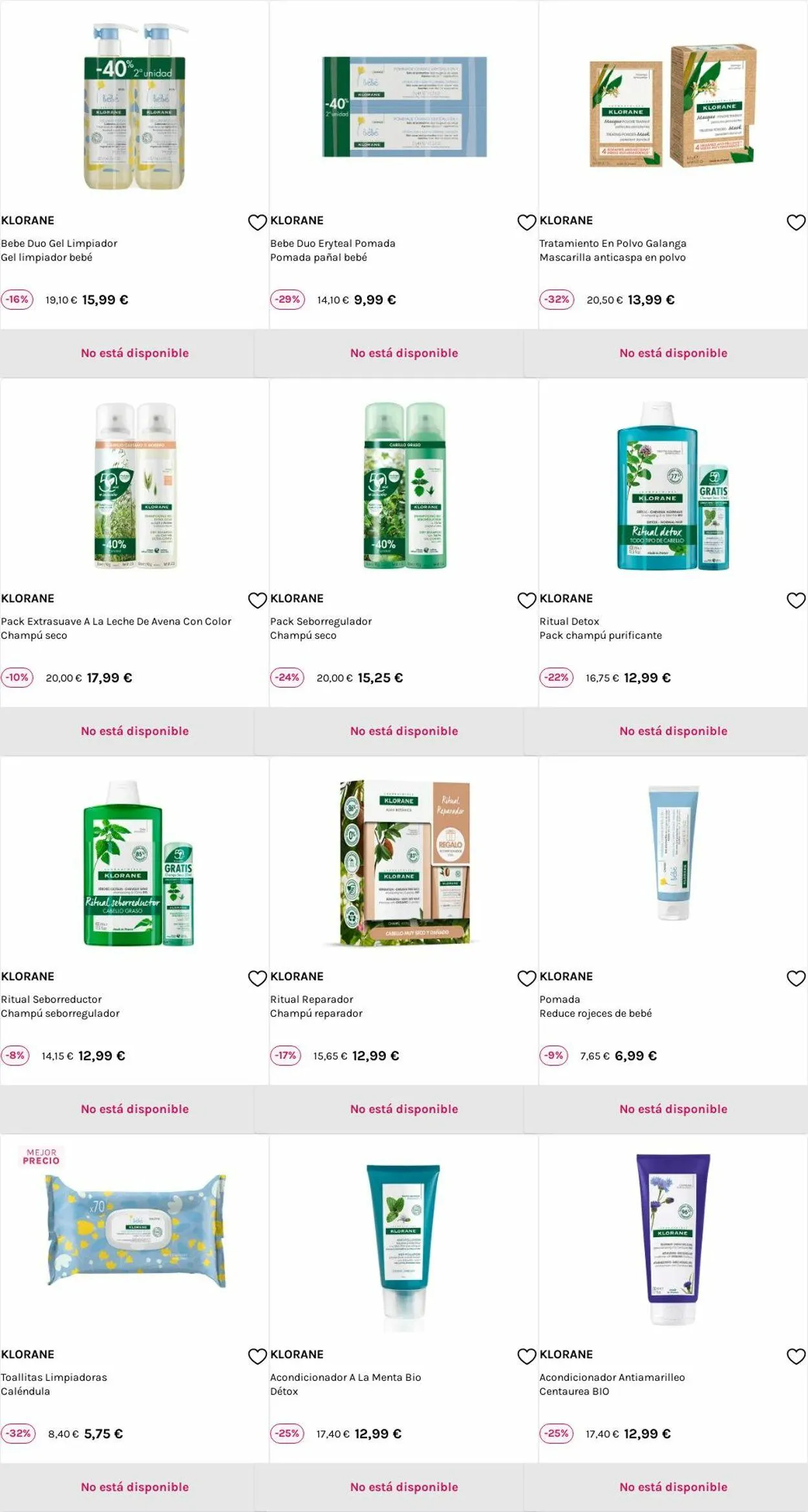Viewport: 808px width, 1512px height.
Task: Click heart icon for Tratamiento En Polvo Galanga
Action: (796, 222)
